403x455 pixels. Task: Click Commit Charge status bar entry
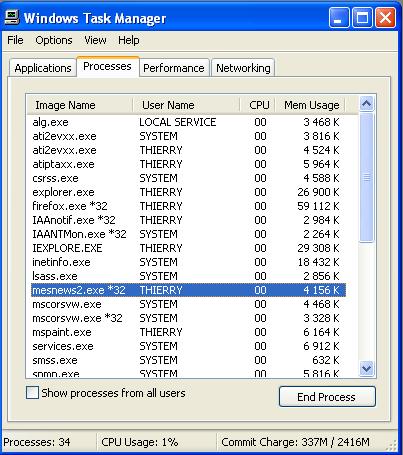point(295,442)
